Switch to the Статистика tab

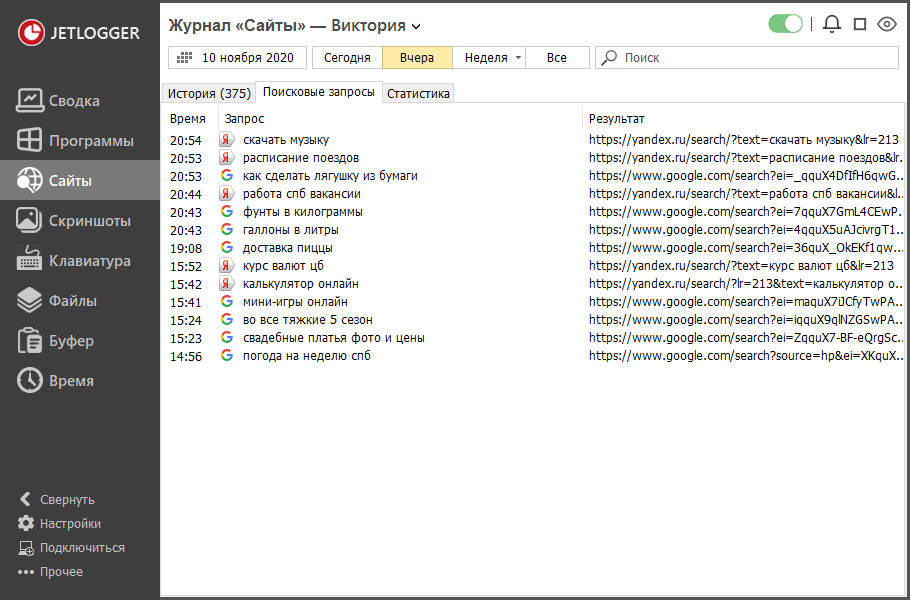pyautogui.click(x=418, y=93)
